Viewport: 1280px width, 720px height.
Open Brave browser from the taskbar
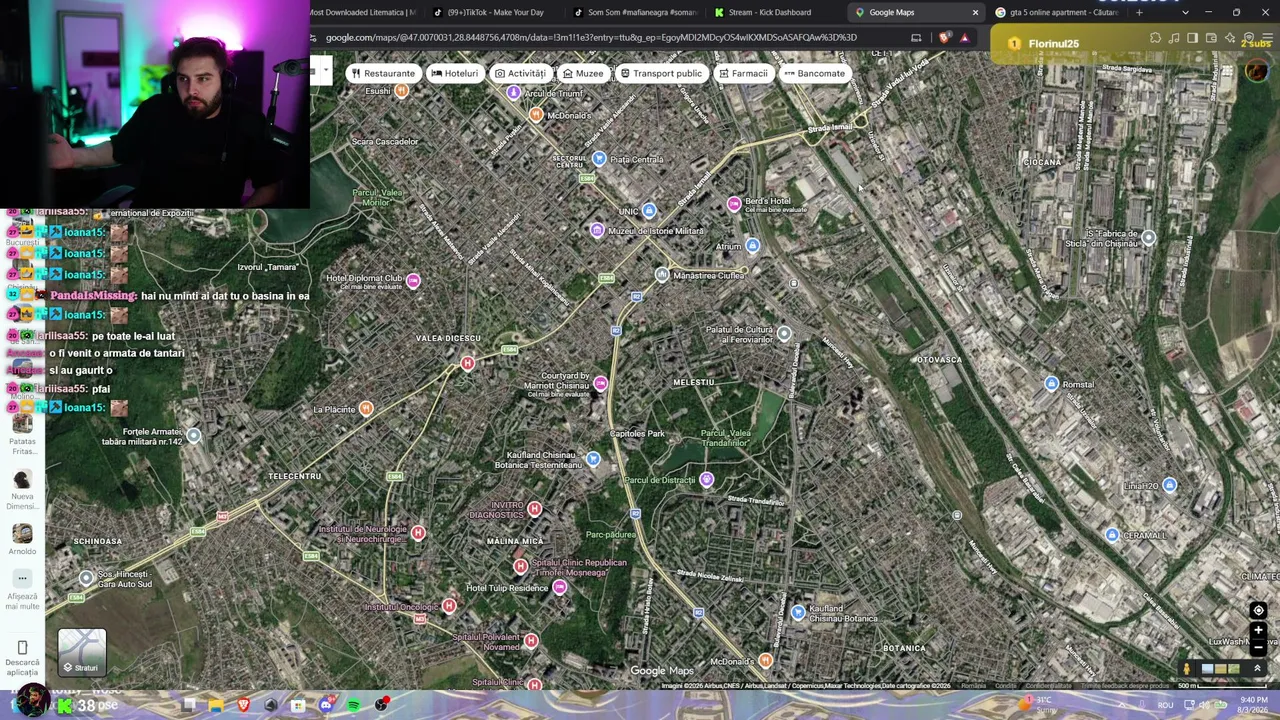coord(243,705)
